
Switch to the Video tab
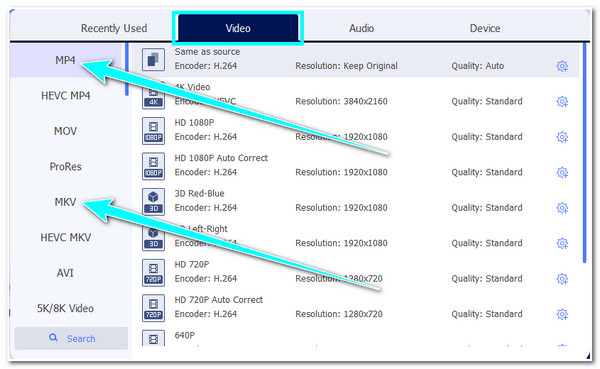coord(238,28)
